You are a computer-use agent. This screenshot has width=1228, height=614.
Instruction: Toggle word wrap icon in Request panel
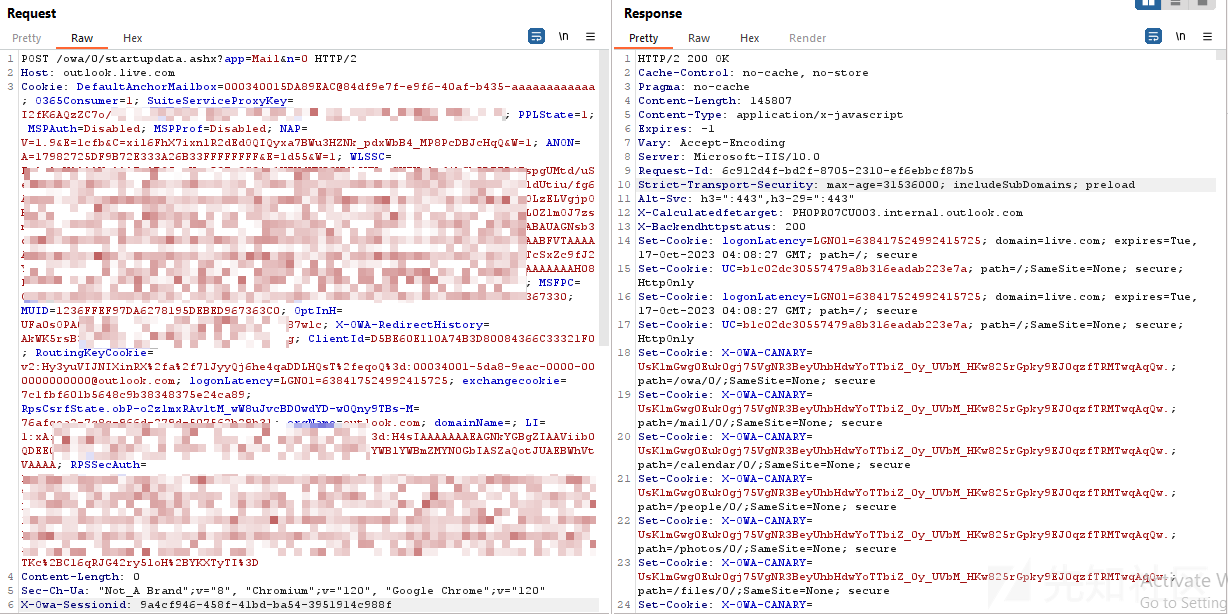point(536,36)
